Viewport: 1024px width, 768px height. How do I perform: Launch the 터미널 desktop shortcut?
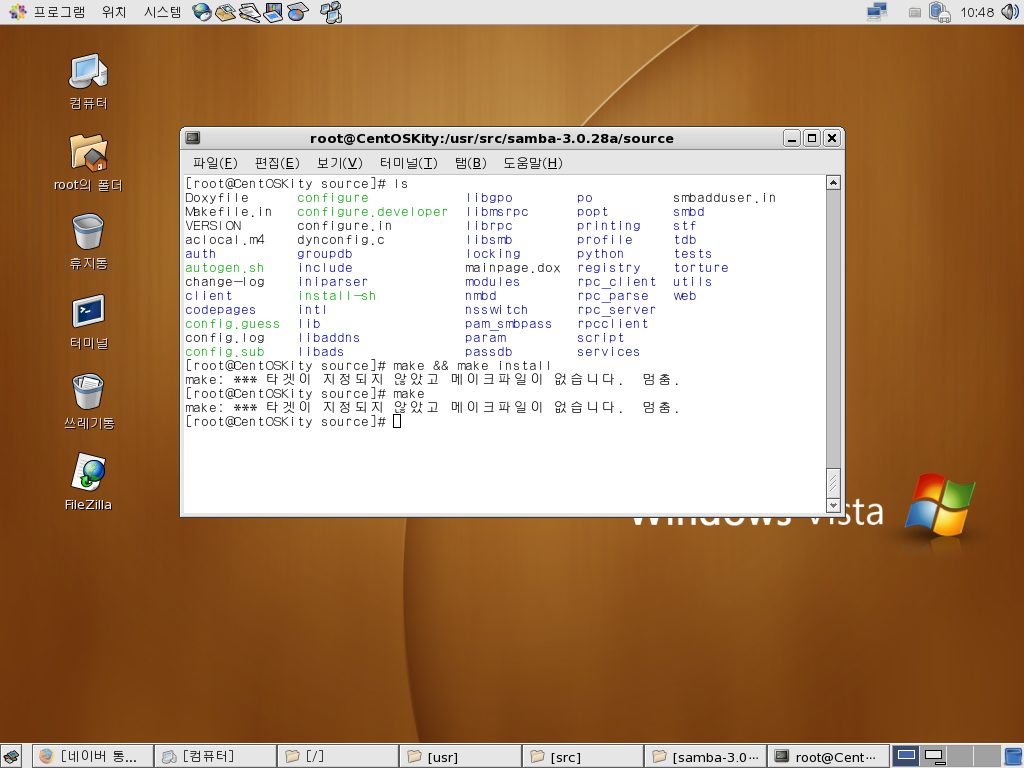pyautogui.click(x=88, y=323)
